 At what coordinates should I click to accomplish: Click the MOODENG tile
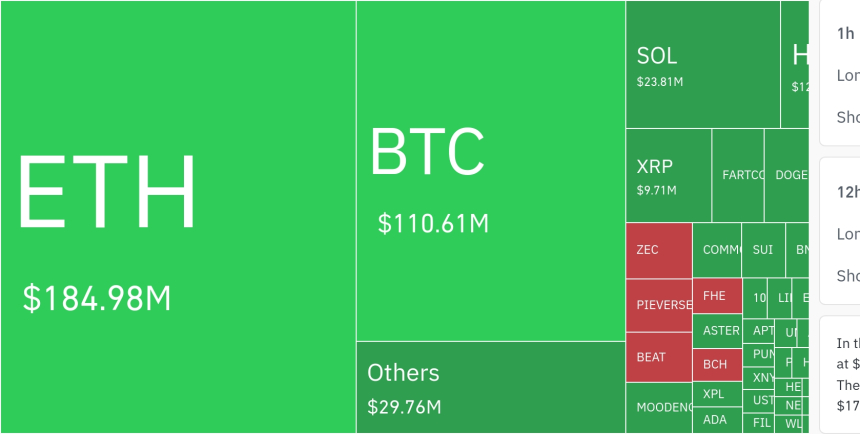click(658, 408)
